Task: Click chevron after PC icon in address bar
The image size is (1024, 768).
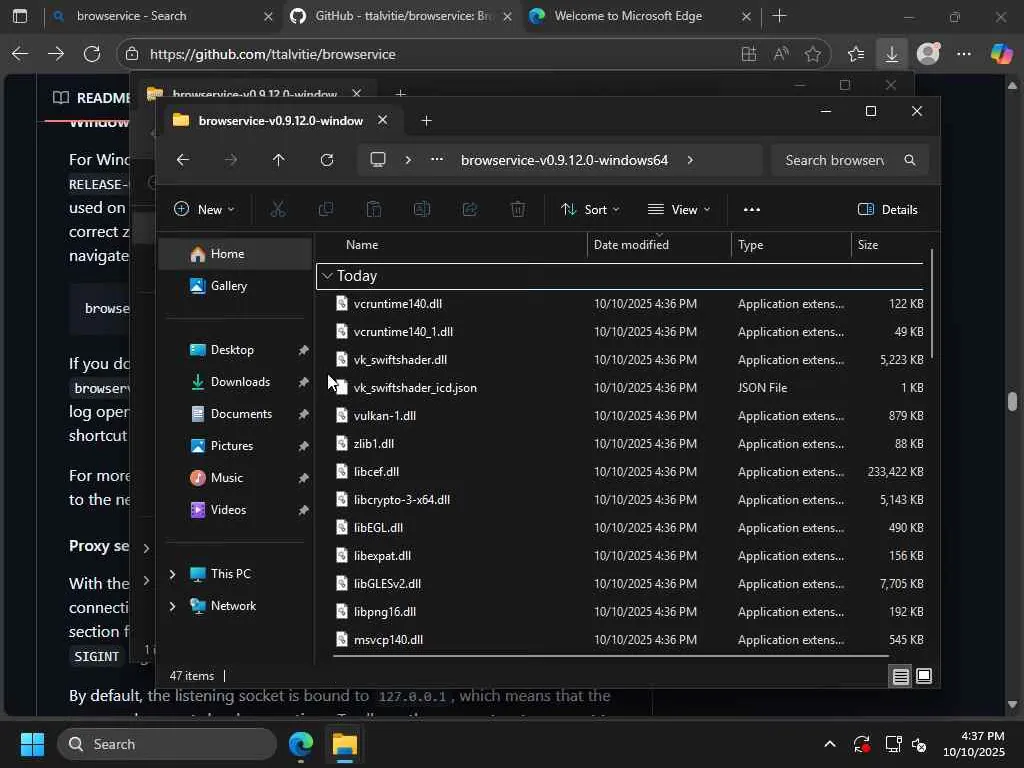Action: click(408, 160)
